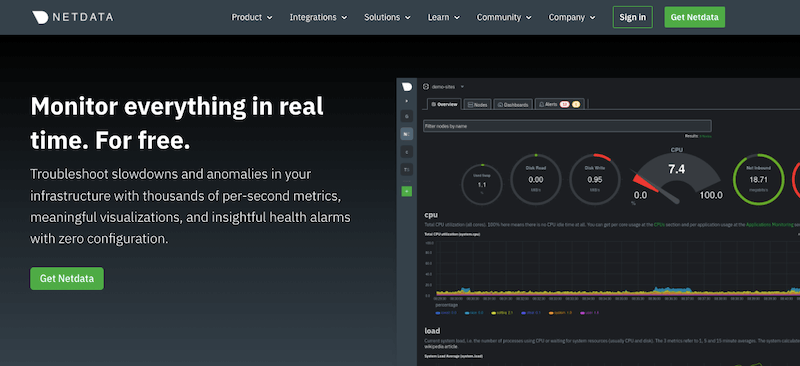This screenshot has width=800, height=366.
Task: Expand the Company menu
Action: [572, 17]
